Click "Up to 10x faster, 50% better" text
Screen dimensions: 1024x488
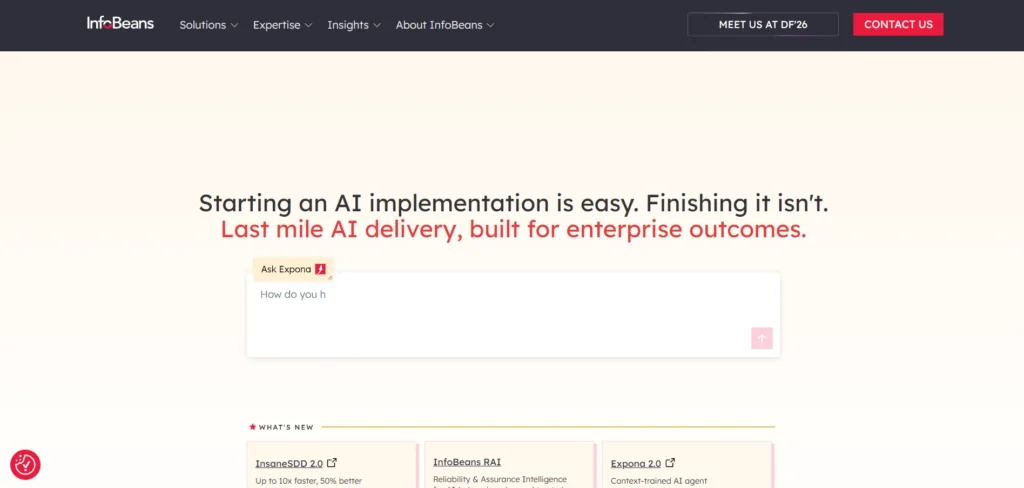pyautogui.click(x=308, y=481)
